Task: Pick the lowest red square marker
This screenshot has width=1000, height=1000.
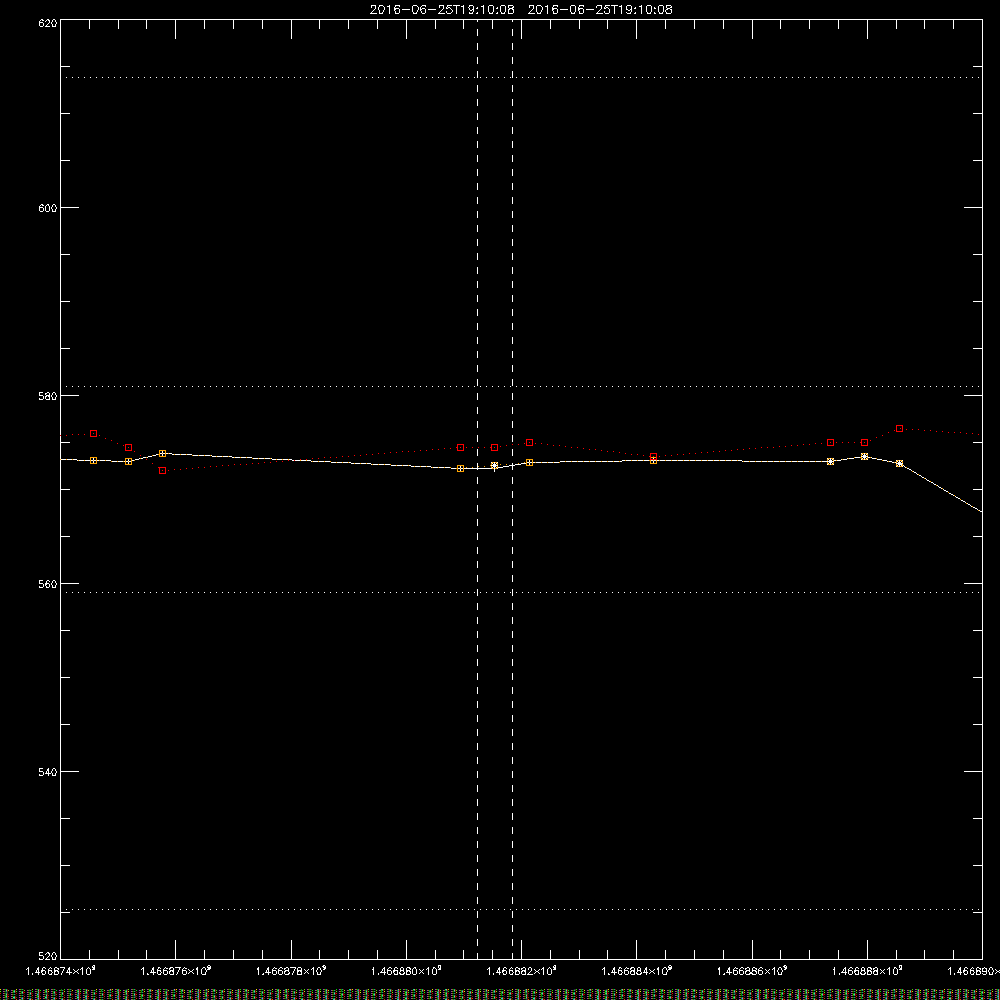Action: 163,471
